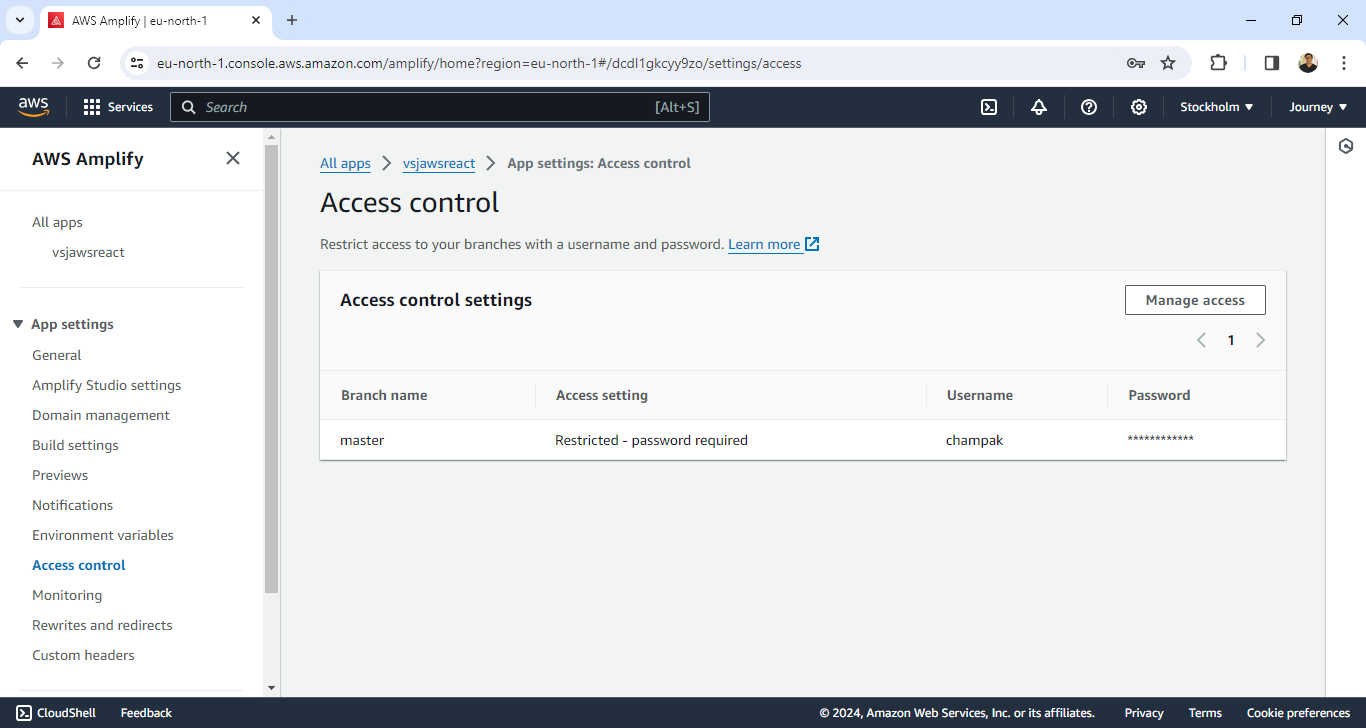Open the Stockholm region dropdown
The width and height of the screenshot is (1366, 728).
click(x=1217, y=107)
